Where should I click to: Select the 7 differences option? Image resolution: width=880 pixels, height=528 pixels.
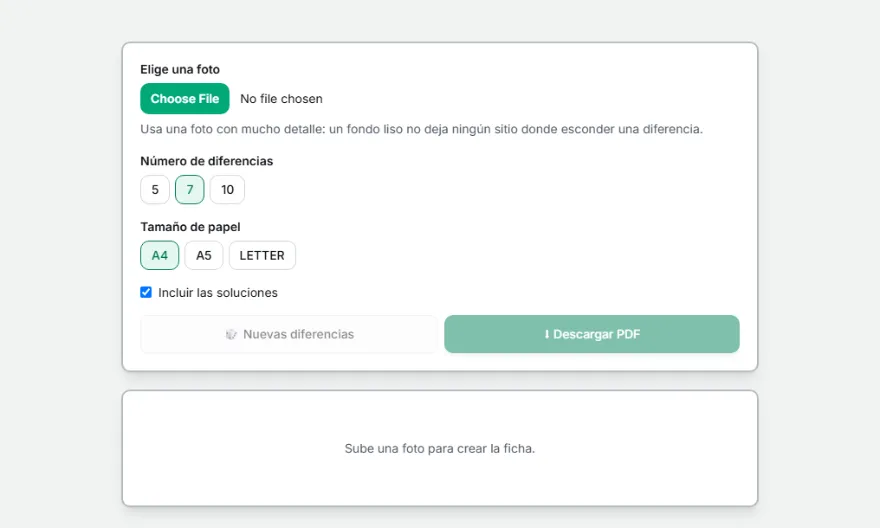click(x=190, y=190)
